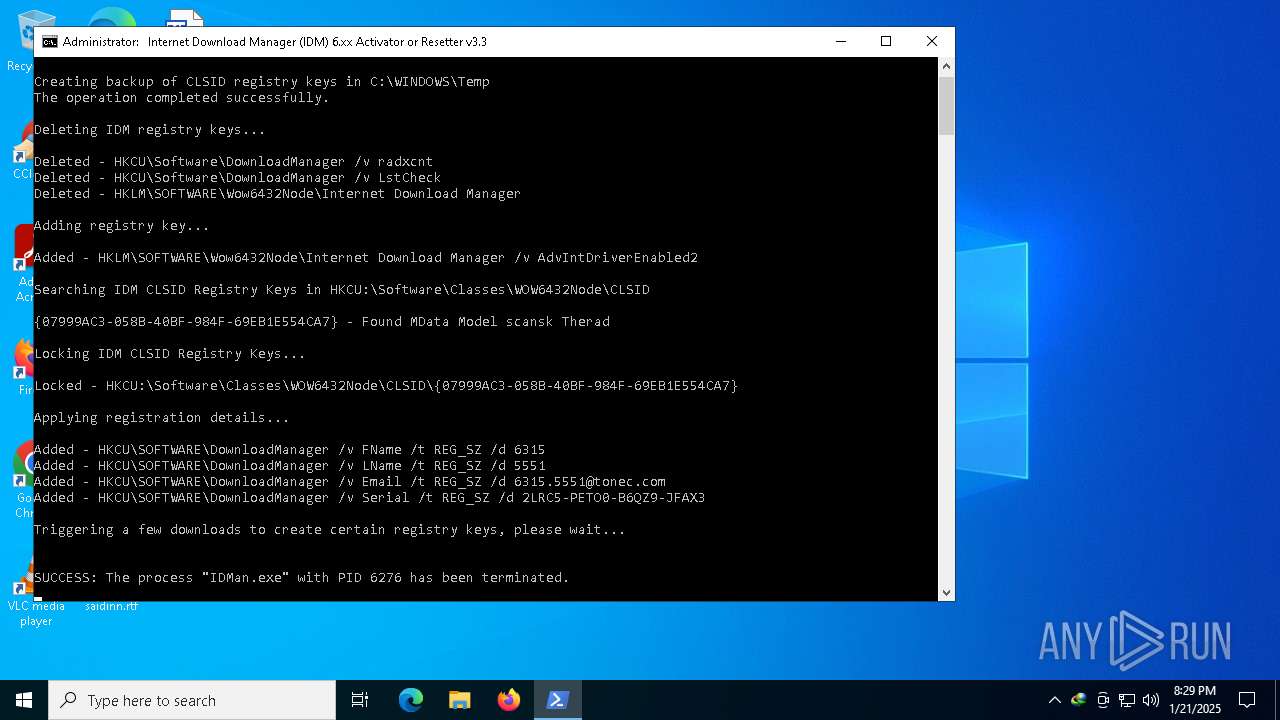Viewport: 1280px width, 720px height.
Task: Click the console vertical scrollbar thumb
Action: (946, 105)
